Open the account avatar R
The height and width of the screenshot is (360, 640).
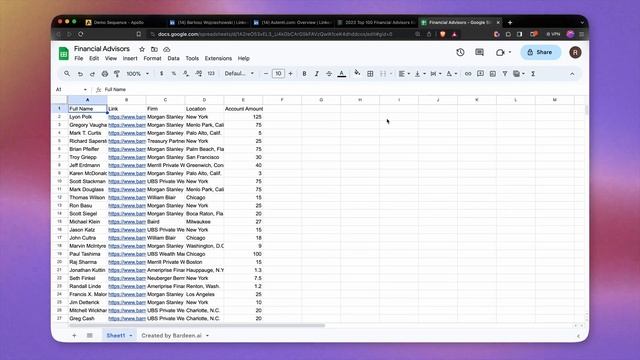[575, 52]
